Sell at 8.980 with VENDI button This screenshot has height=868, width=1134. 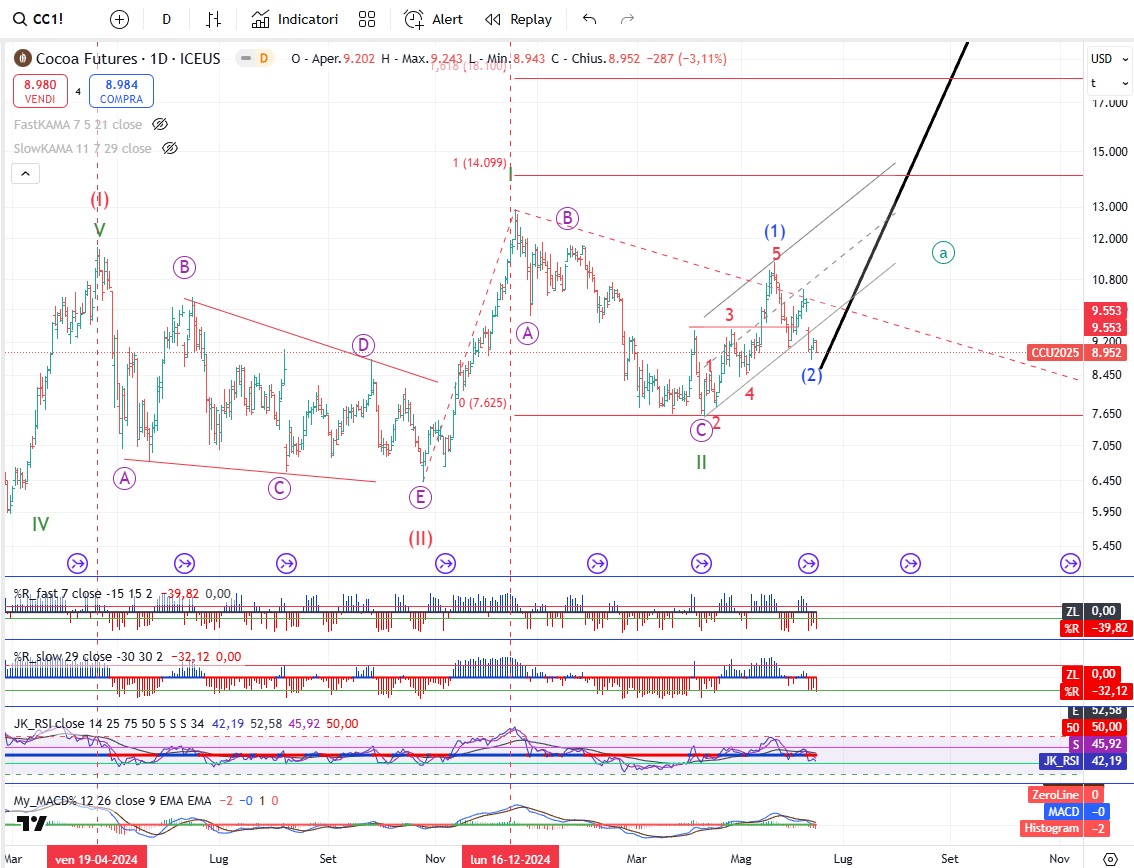pyautogui.click(x=40, y=91)
